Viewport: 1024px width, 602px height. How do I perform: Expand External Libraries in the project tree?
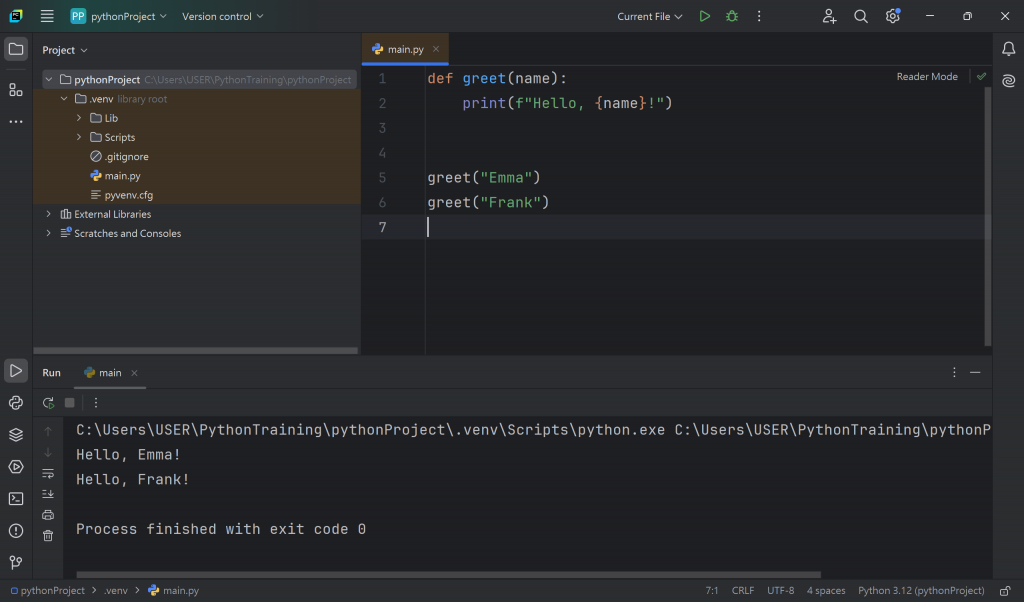click(x=48, y=214)
